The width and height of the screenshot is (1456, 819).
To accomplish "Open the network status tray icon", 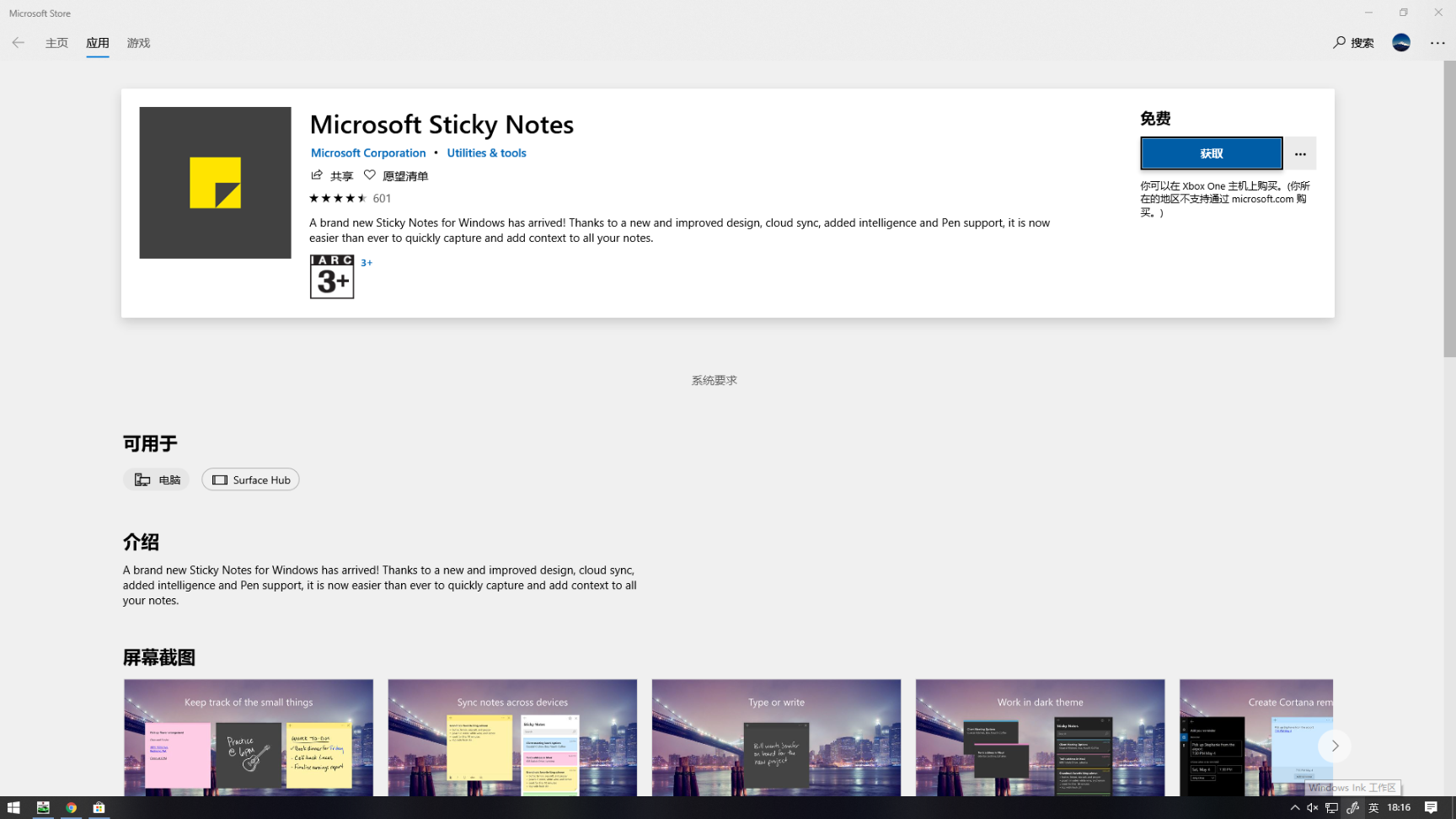I will (x=1332, y=807).
